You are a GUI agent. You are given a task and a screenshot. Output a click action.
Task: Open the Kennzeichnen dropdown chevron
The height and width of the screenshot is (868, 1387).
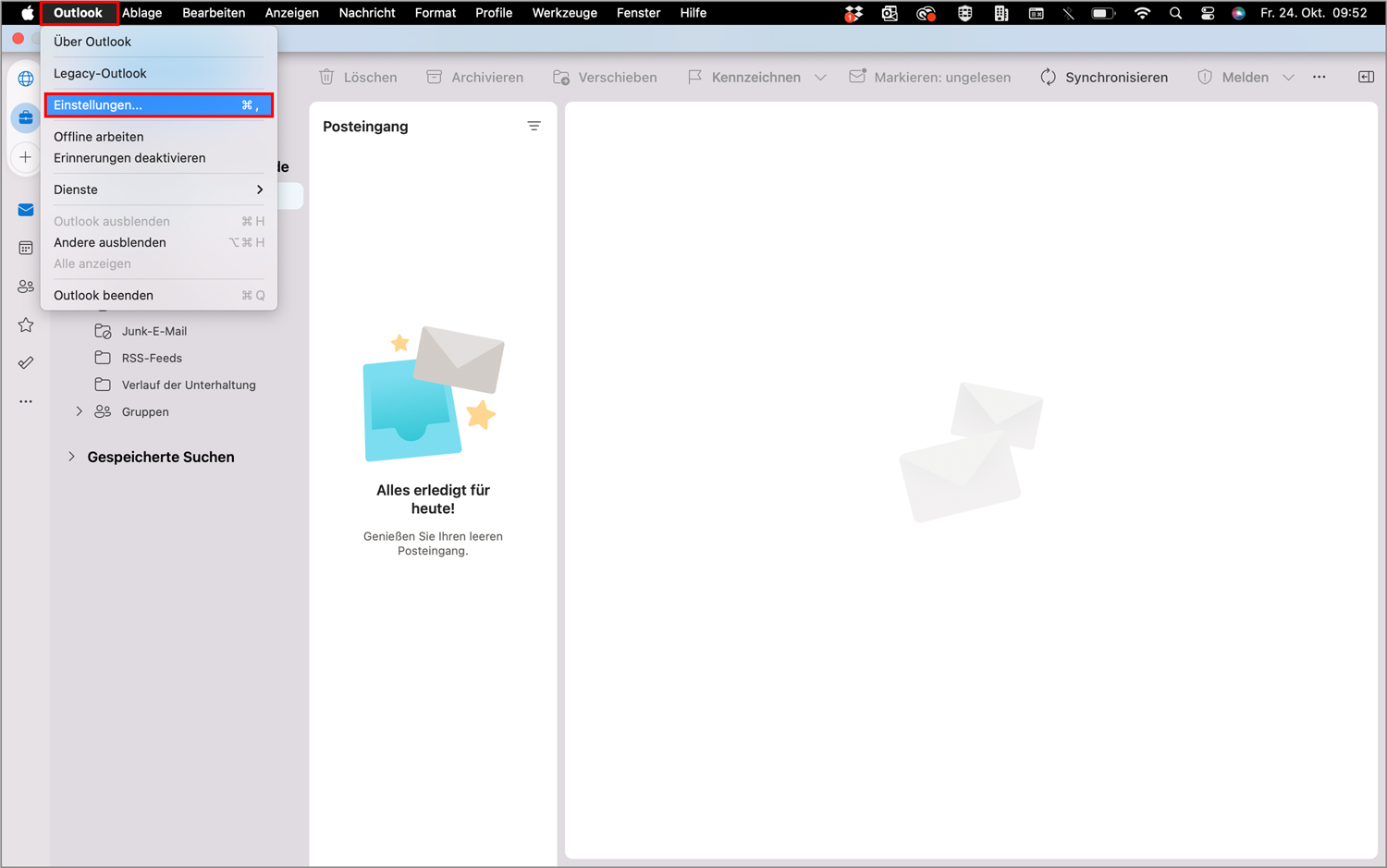(x=821, y=77)
